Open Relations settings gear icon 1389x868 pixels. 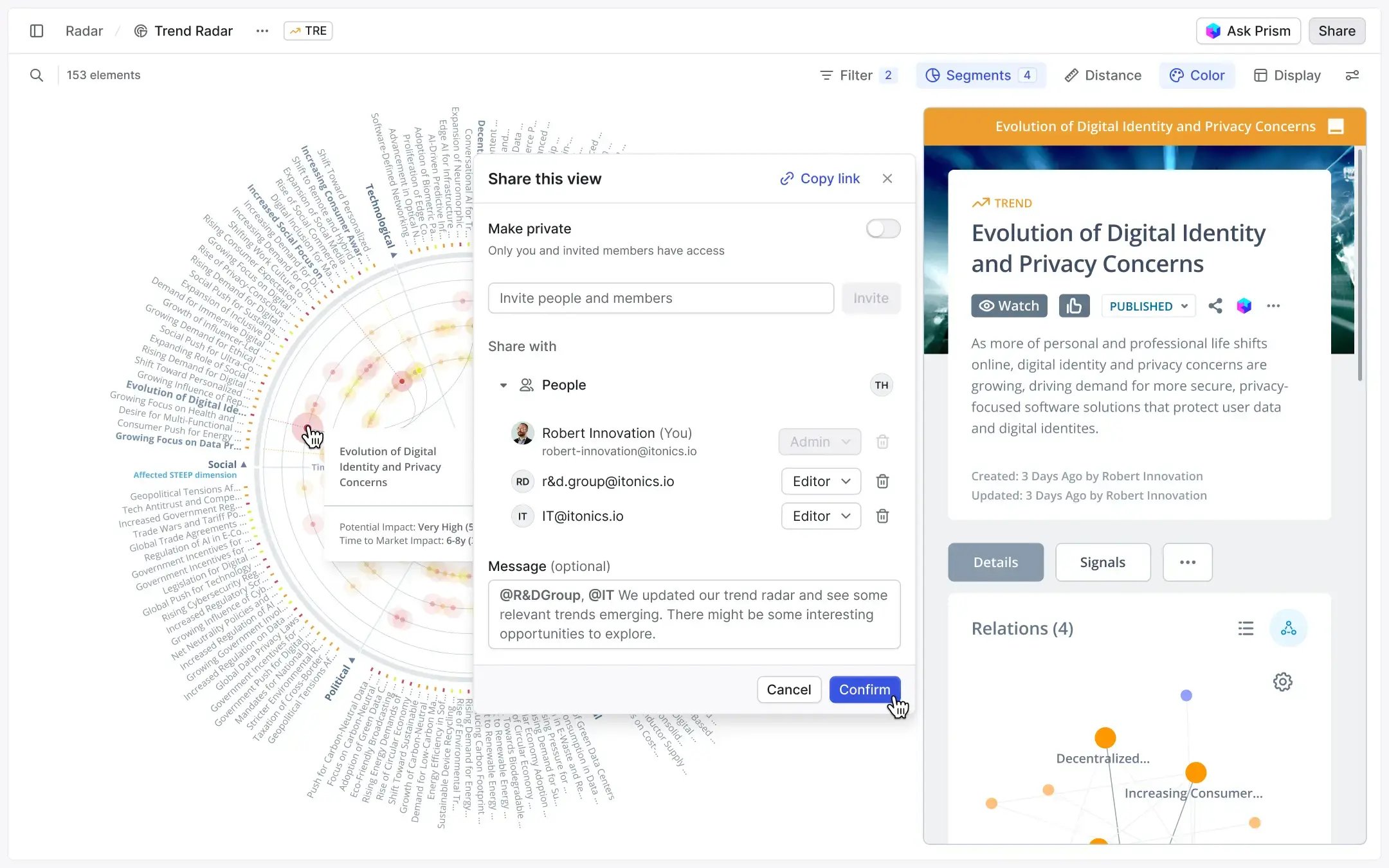(1282, 682)
